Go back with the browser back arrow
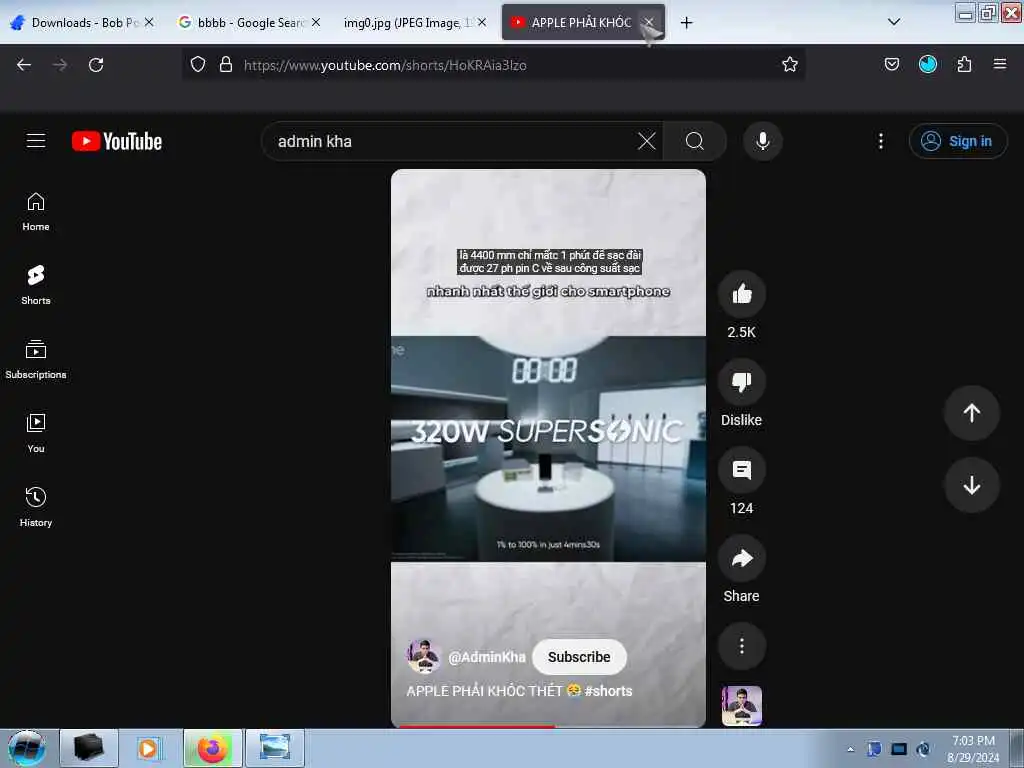The width and height of the screenshot is (1024, 768). click(x=24, y=65)
